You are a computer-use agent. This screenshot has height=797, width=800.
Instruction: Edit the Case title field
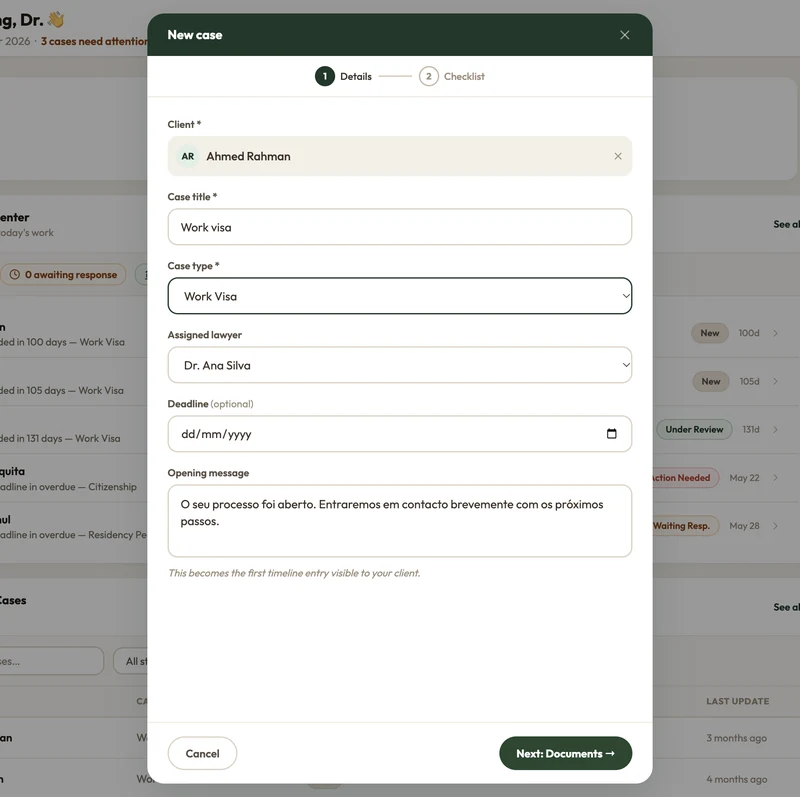pos(399,227)
